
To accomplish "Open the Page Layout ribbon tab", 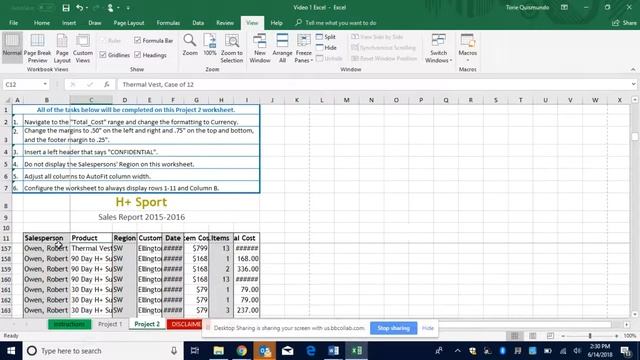I will tap(129, 23).
